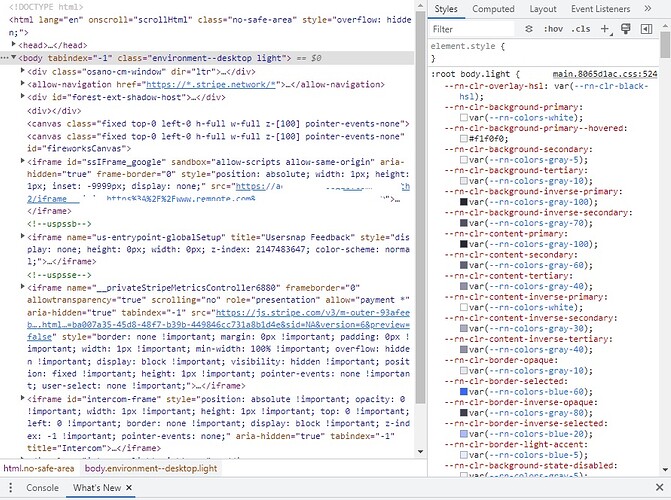
Task: Expand the head element node
Action: coord(14,44)
